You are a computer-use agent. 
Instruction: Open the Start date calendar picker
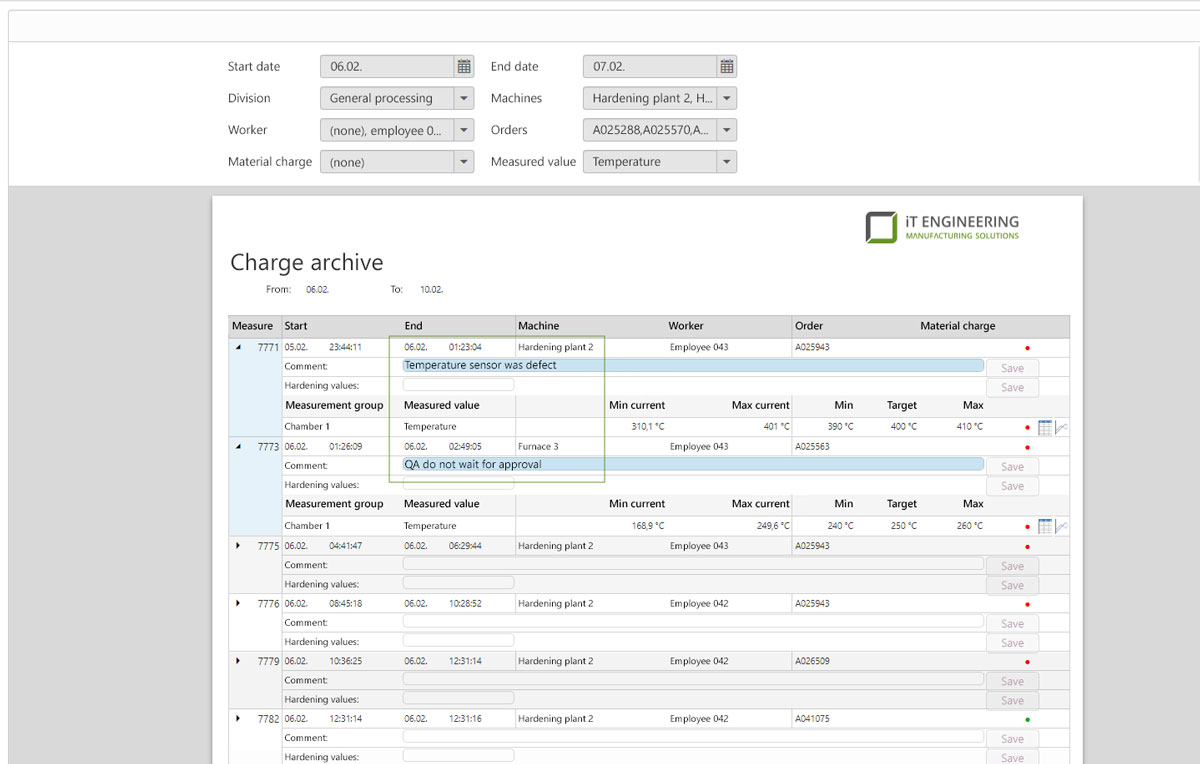(464, 67)
